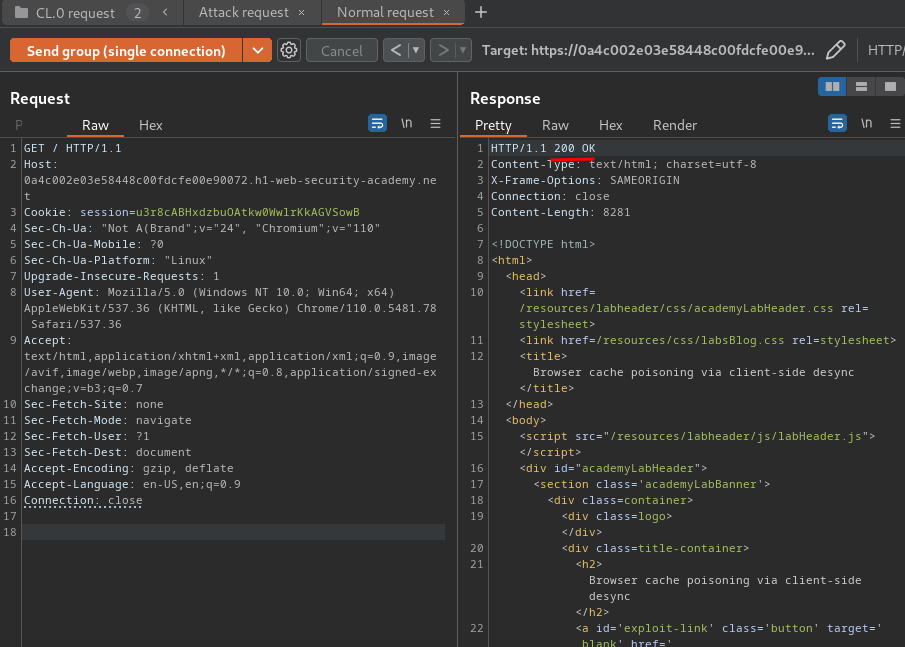Click the Target URL text
905x647 pixels.
(648, 50)
